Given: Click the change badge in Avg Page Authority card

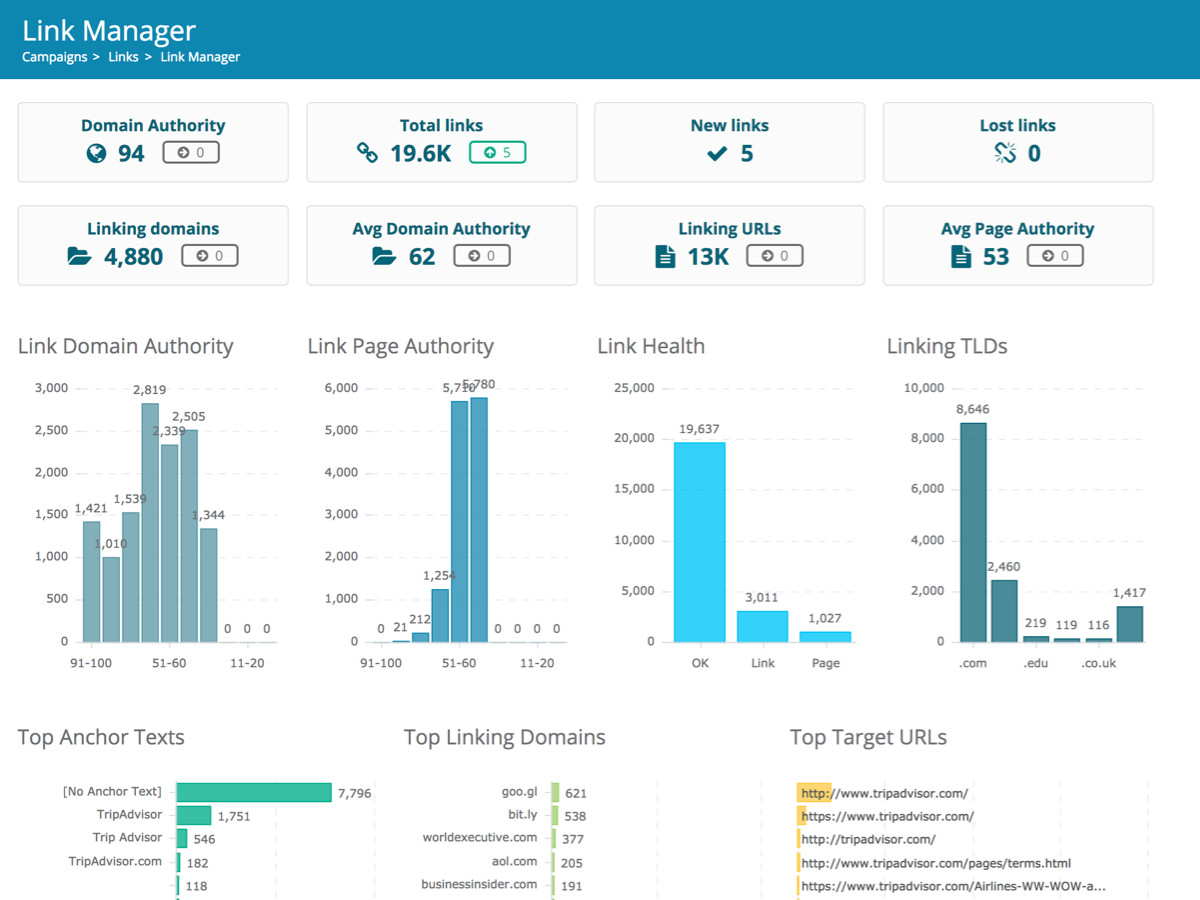Looking at the screenshot, I should click(1055, 256).
